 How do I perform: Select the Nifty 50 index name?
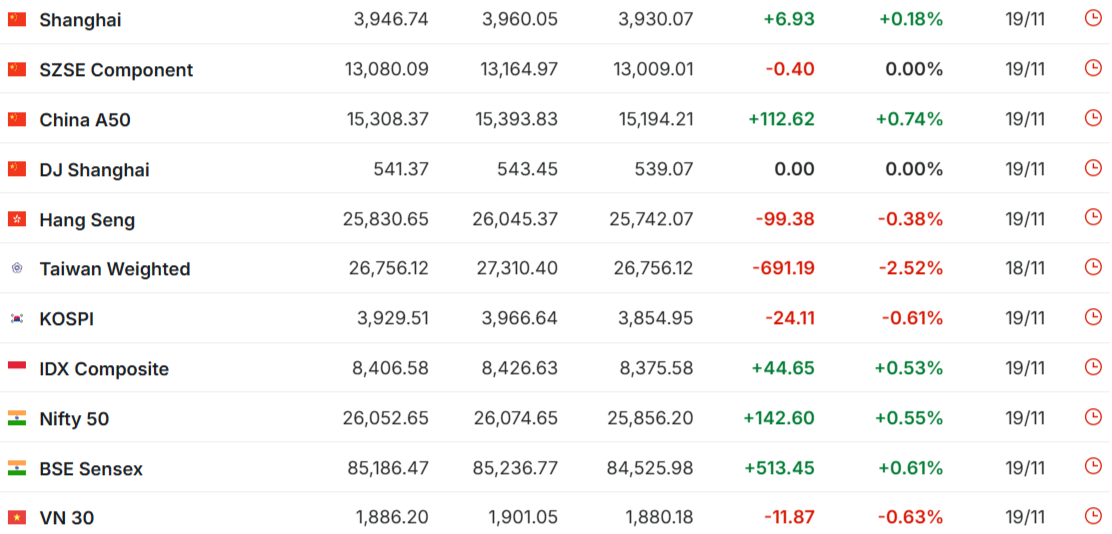[74, 419]
